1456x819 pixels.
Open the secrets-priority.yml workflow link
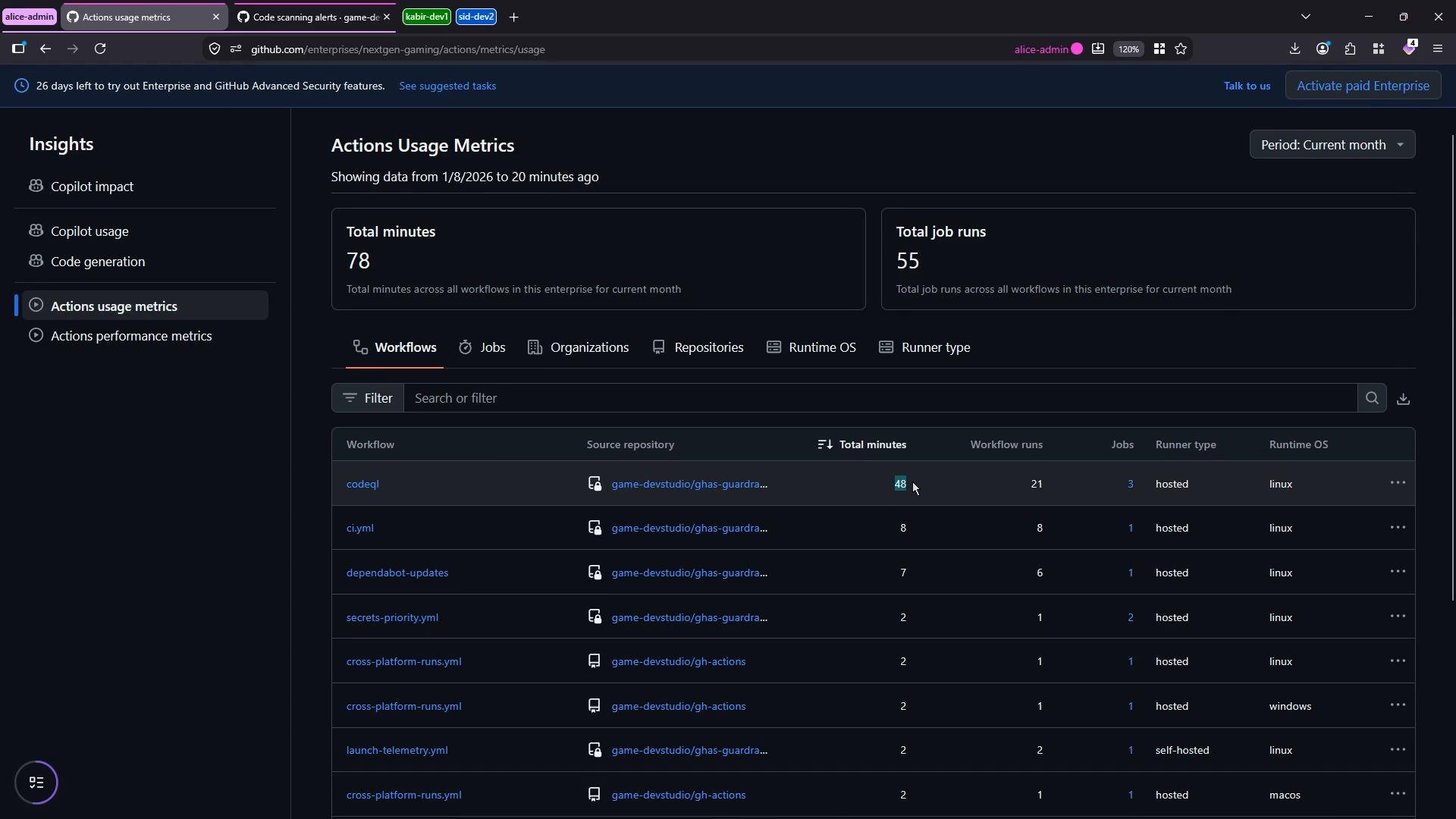pyautogui.click(x=392, y=617)
